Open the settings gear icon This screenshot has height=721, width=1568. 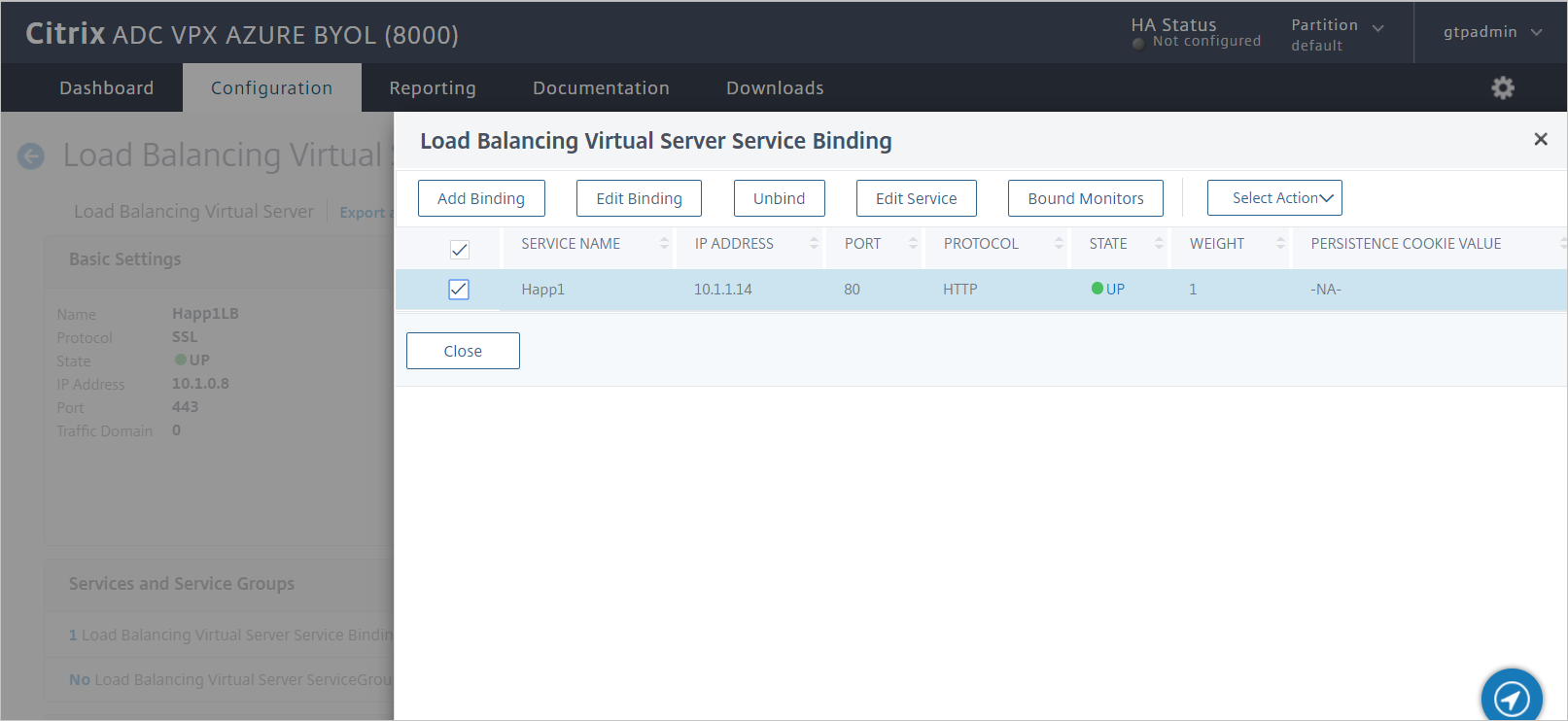pyautogui.click(x=1503, y=88)
